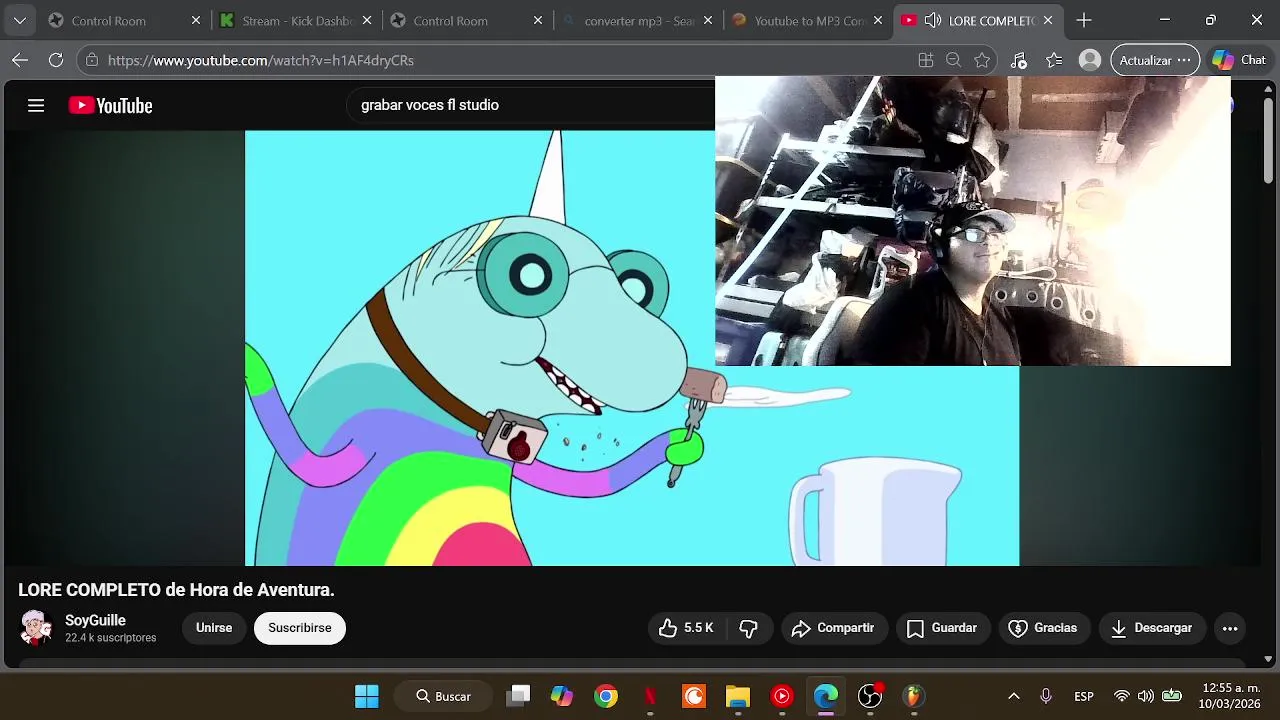
Task: Add this page to favorites with the star icon
Action: tap(982, 60)
